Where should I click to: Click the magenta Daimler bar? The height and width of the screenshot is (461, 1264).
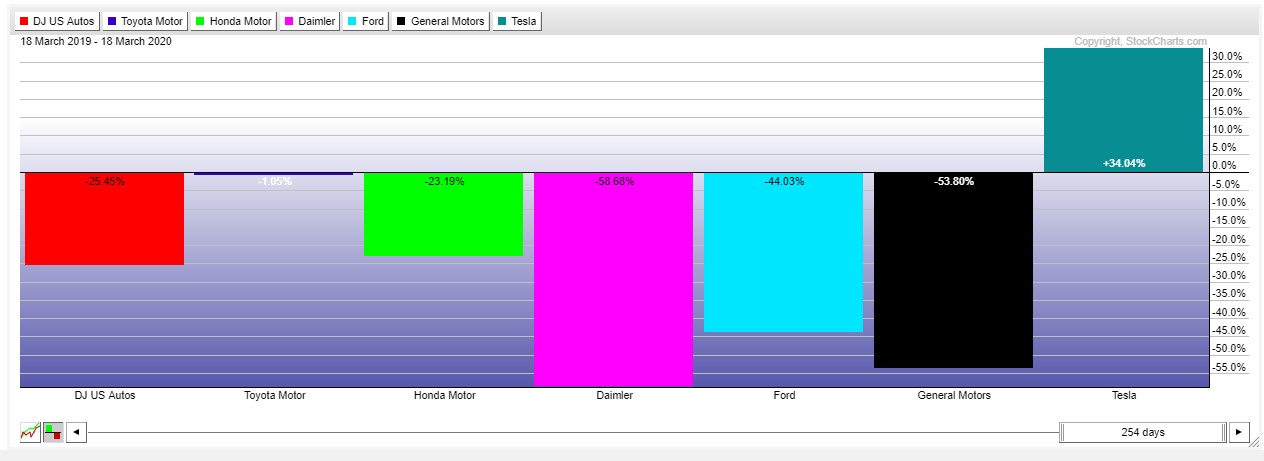coord(614,279)
